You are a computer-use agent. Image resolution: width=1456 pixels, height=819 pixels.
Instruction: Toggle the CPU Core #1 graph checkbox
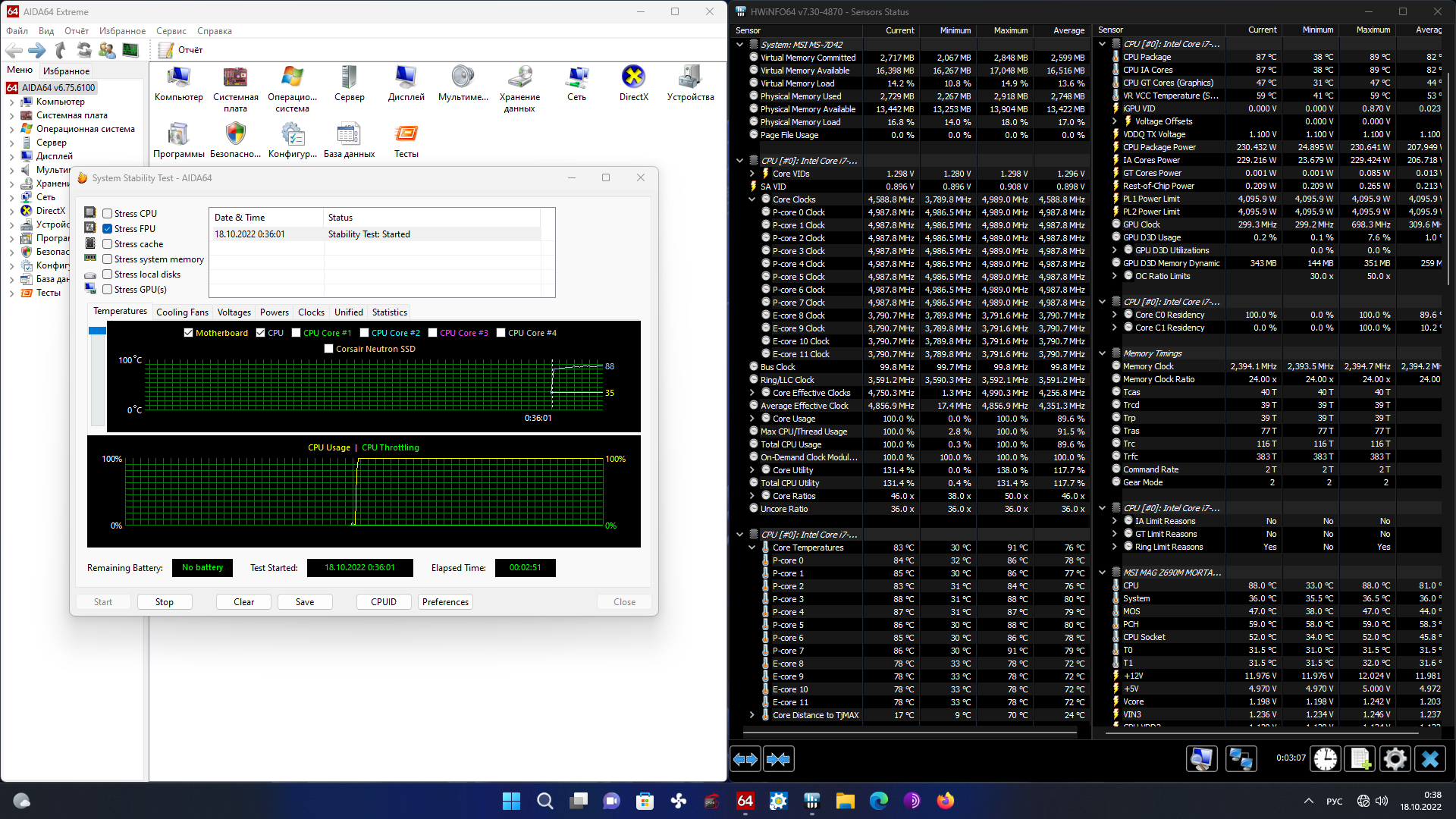(297, 333)
